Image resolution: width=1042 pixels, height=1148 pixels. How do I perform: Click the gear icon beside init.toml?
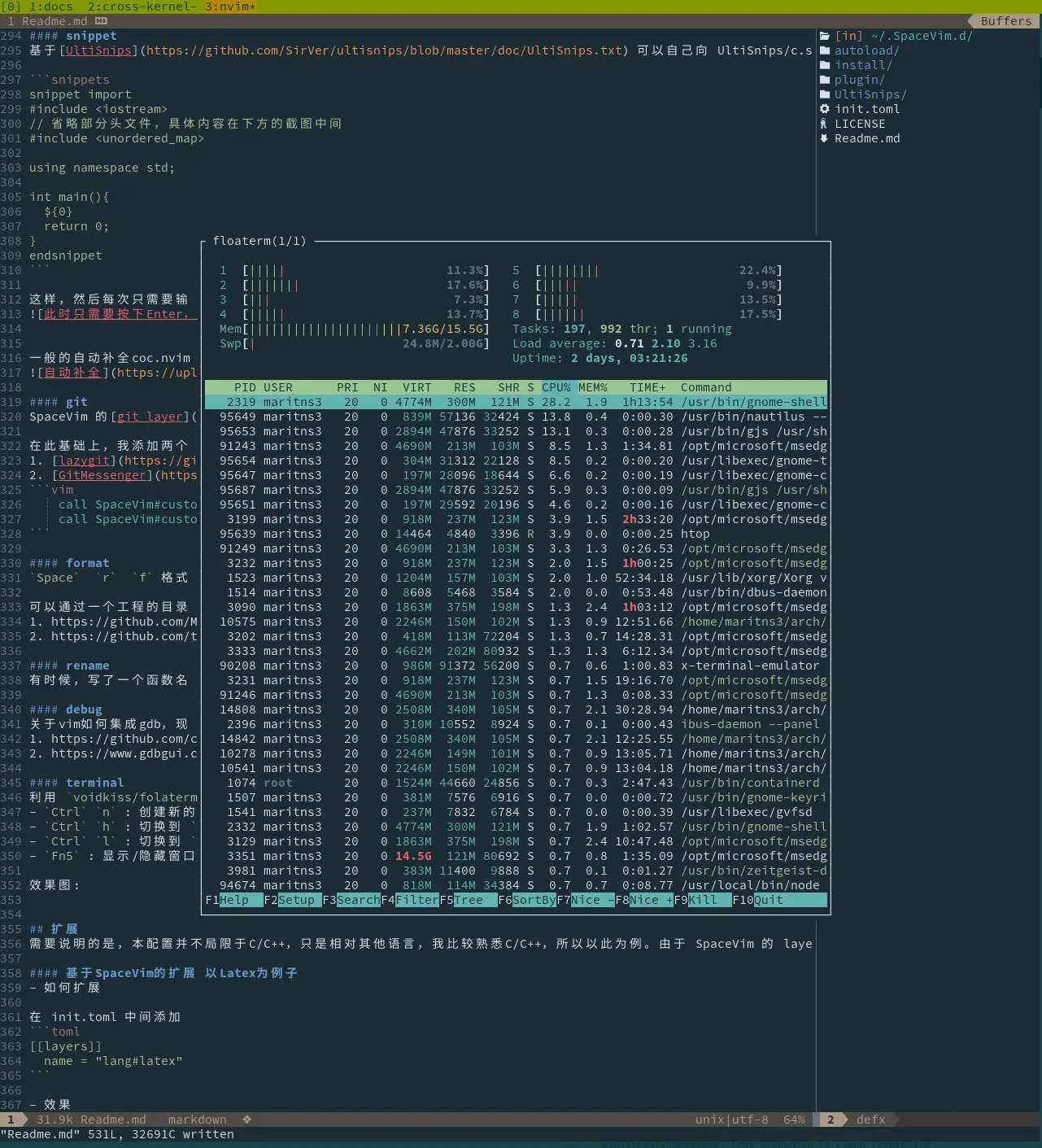[824, 109]
